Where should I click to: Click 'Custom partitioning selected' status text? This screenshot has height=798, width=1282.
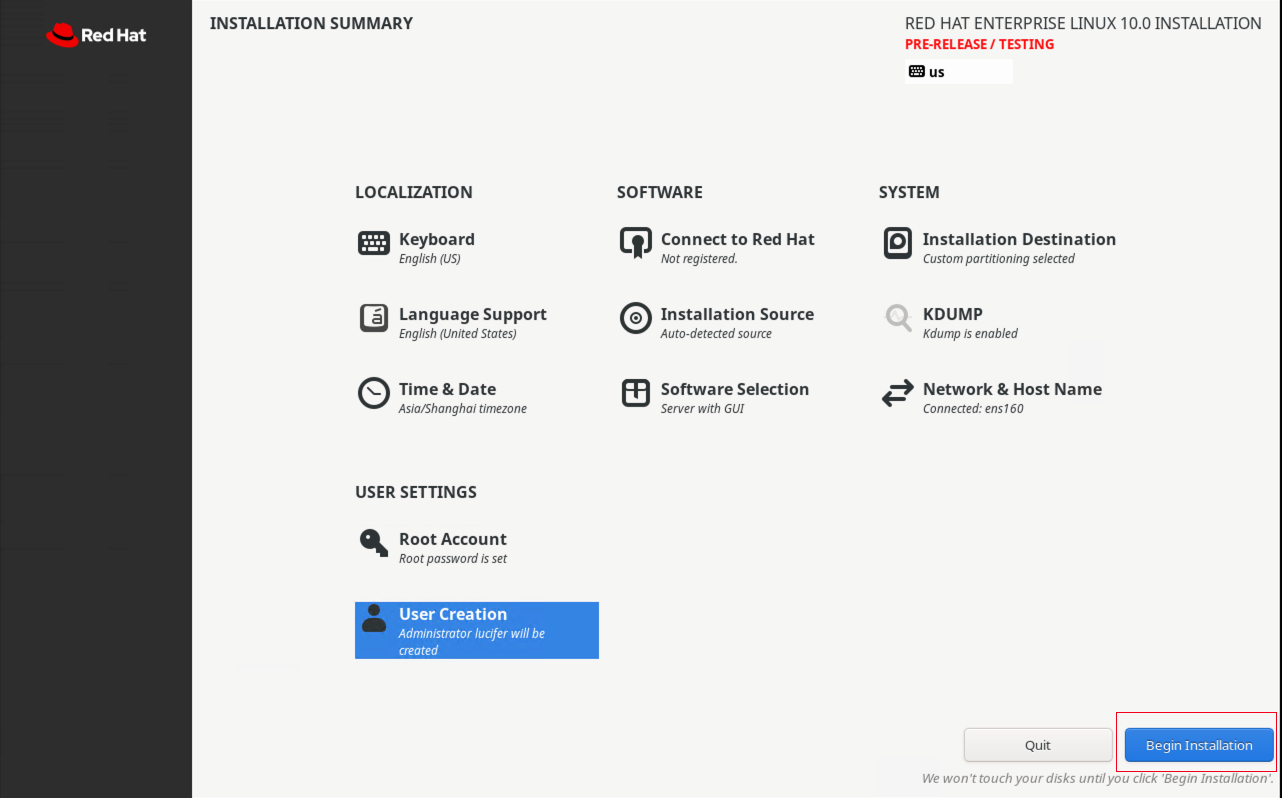point(999,259)
